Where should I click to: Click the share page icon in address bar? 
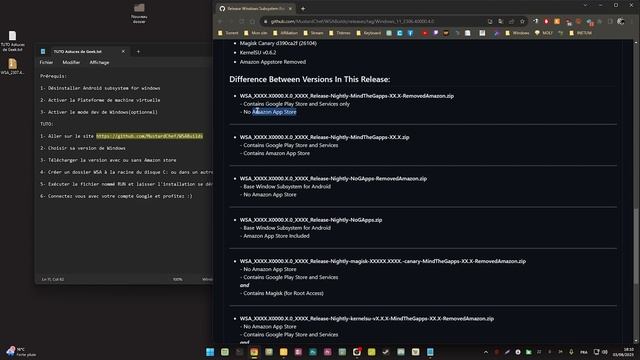(511, 21)
